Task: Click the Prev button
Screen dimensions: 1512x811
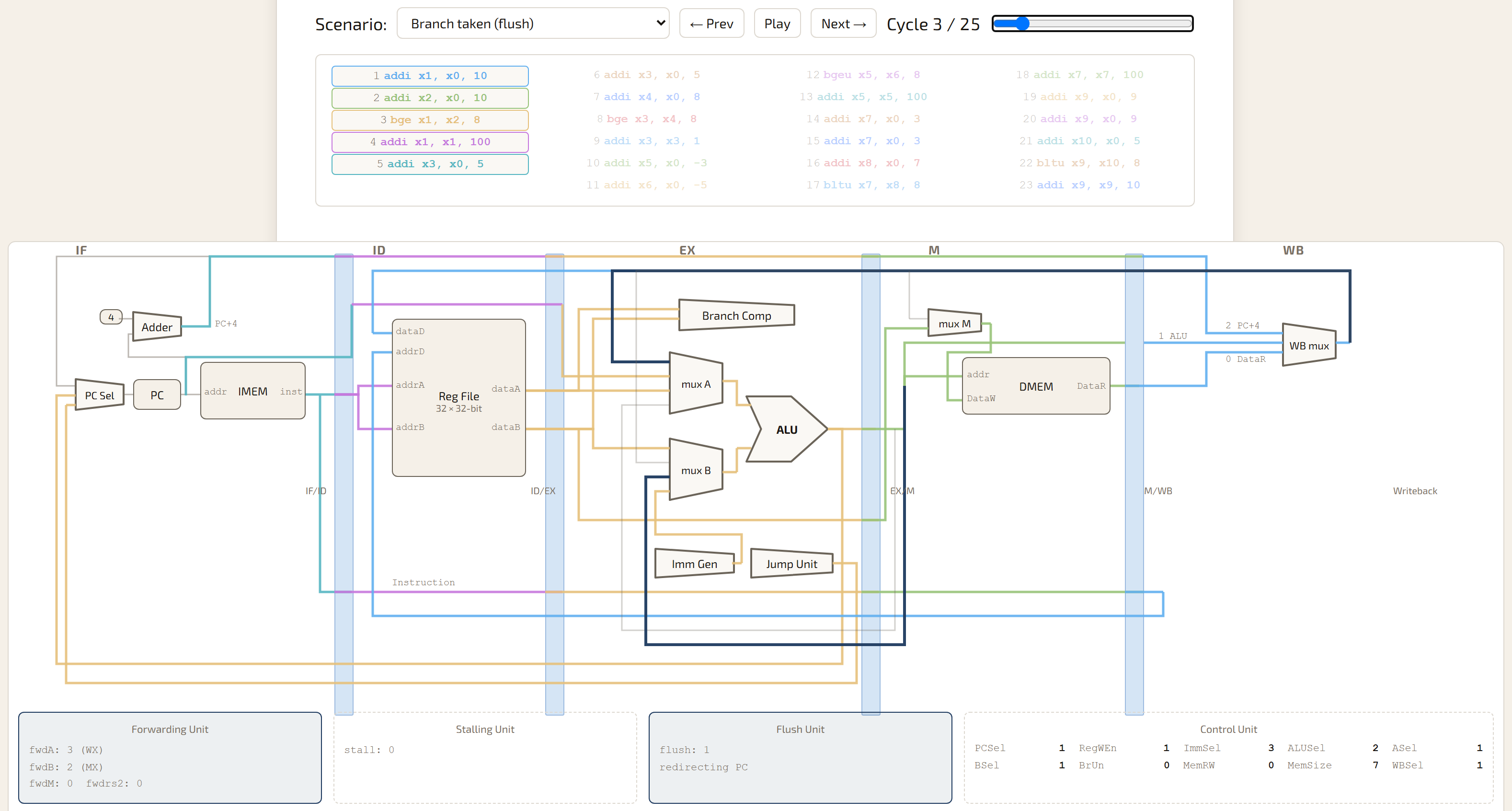Action: point(711,23)
